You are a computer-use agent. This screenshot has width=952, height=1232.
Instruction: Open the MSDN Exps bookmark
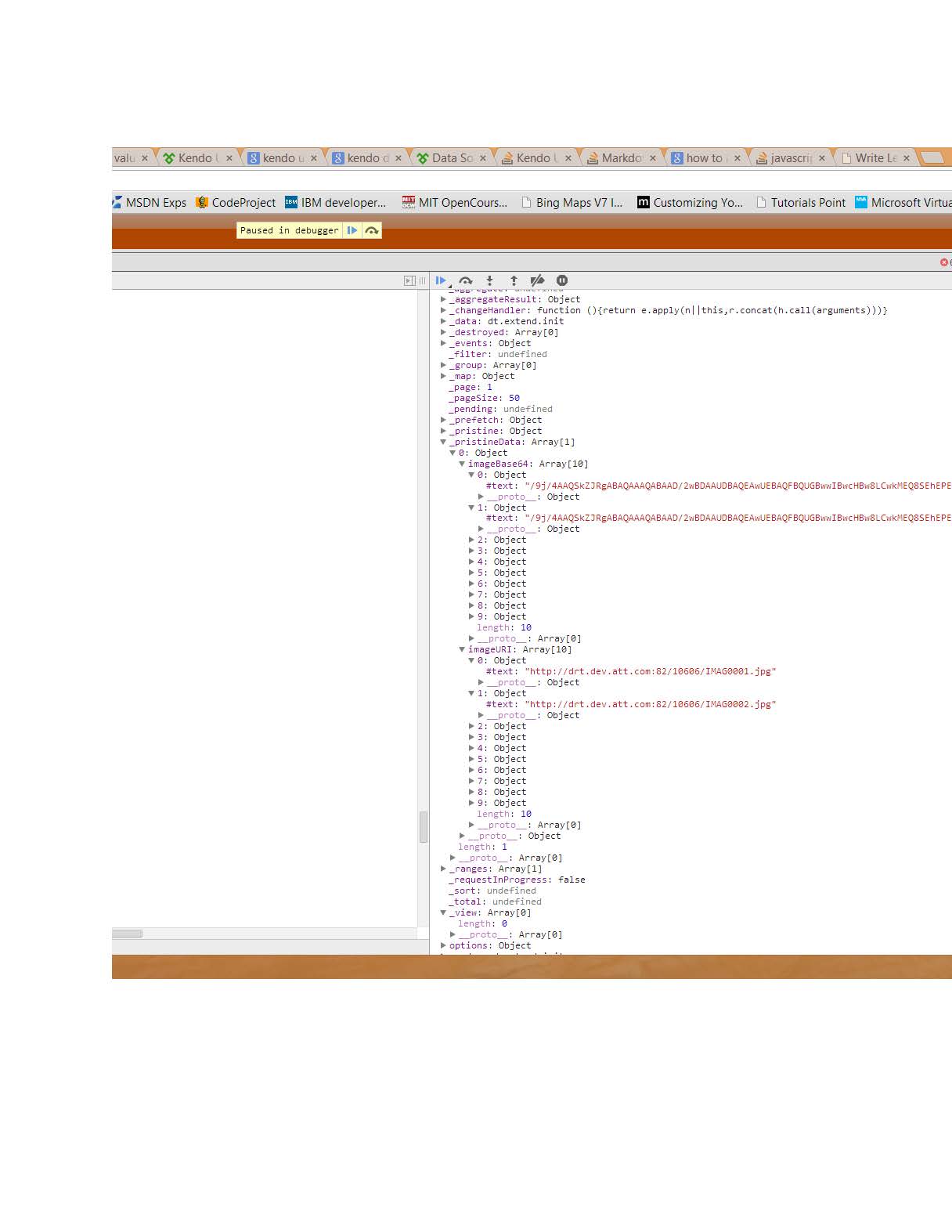150,202
